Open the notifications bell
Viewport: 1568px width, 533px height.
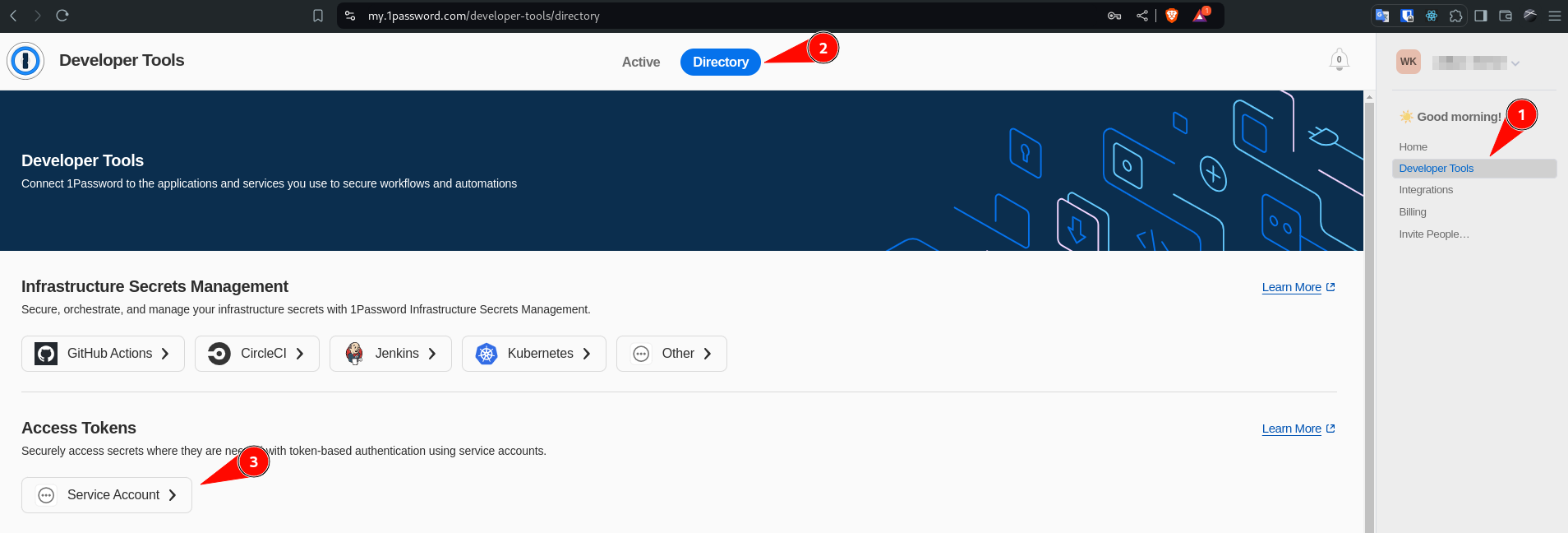pos(1340,59)
